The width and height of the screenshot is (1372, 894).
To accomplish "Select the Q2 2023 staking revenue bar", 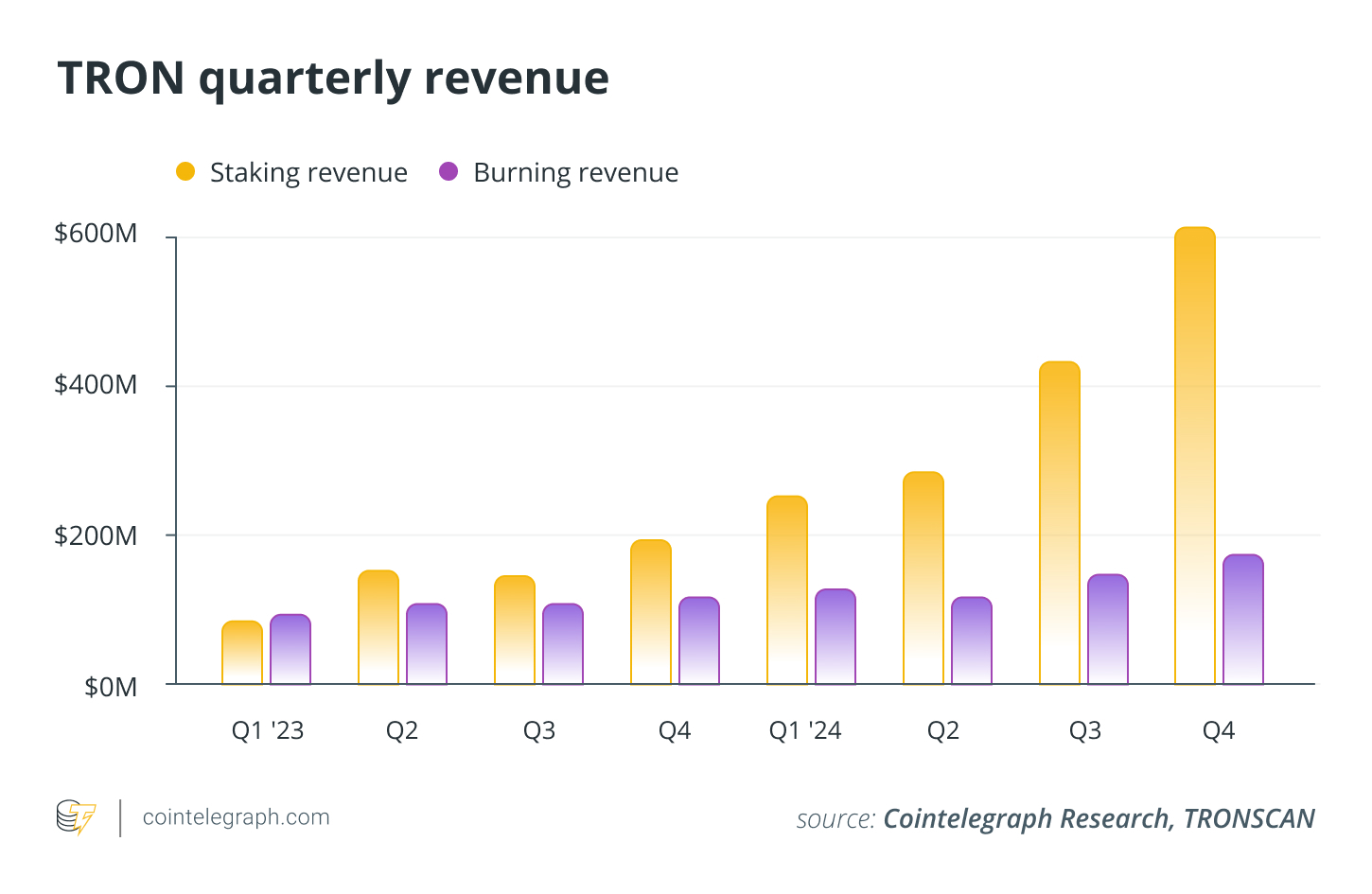I will click(378, 627).
